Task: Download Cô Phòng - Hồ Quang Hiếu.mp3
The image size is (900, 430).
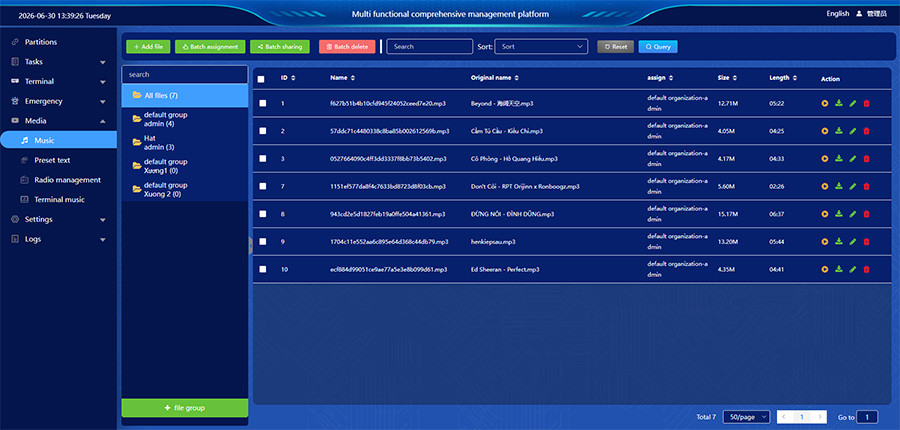Action: (x=839, y=158)
